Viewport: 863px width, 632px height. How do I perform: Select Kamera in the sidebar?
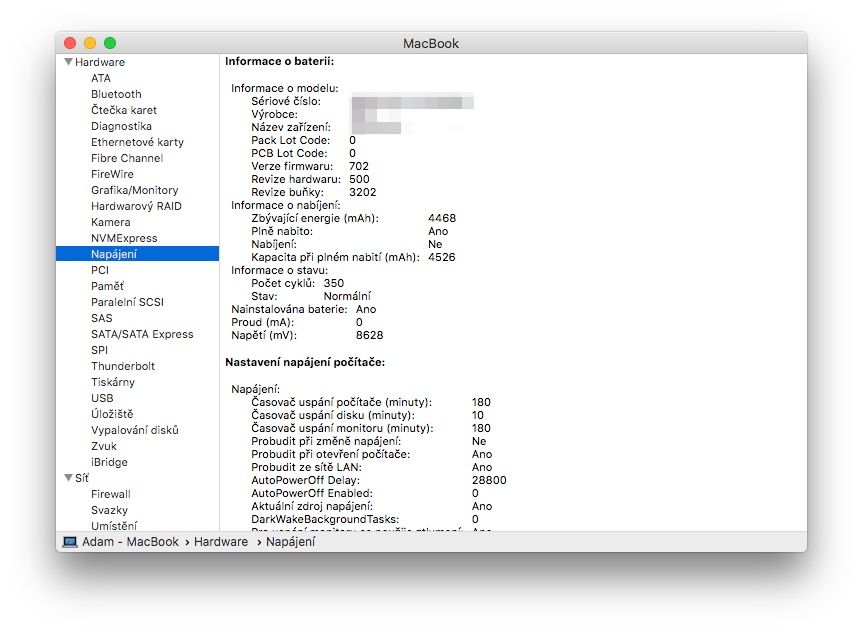pyautogui.click(x=111, y=222)
